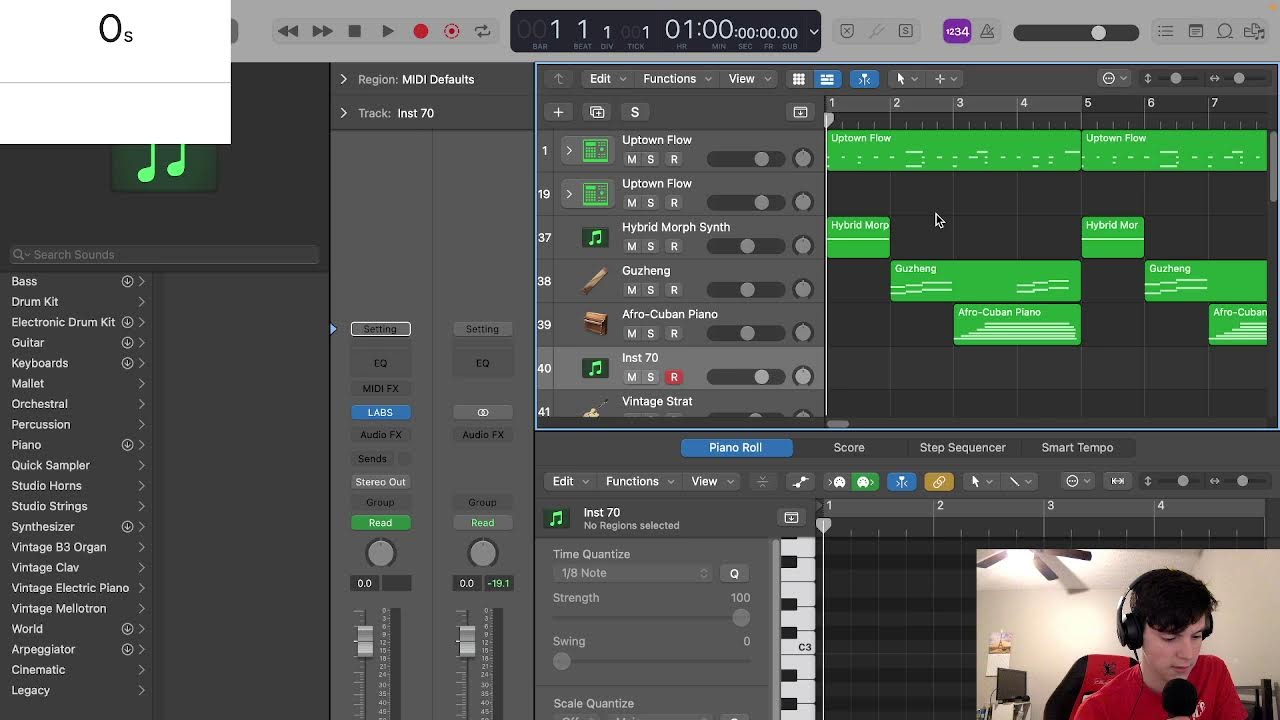Screen dimensions: 1280x720
Task: Open the Loop Browser
Action: pos(1225,32)
